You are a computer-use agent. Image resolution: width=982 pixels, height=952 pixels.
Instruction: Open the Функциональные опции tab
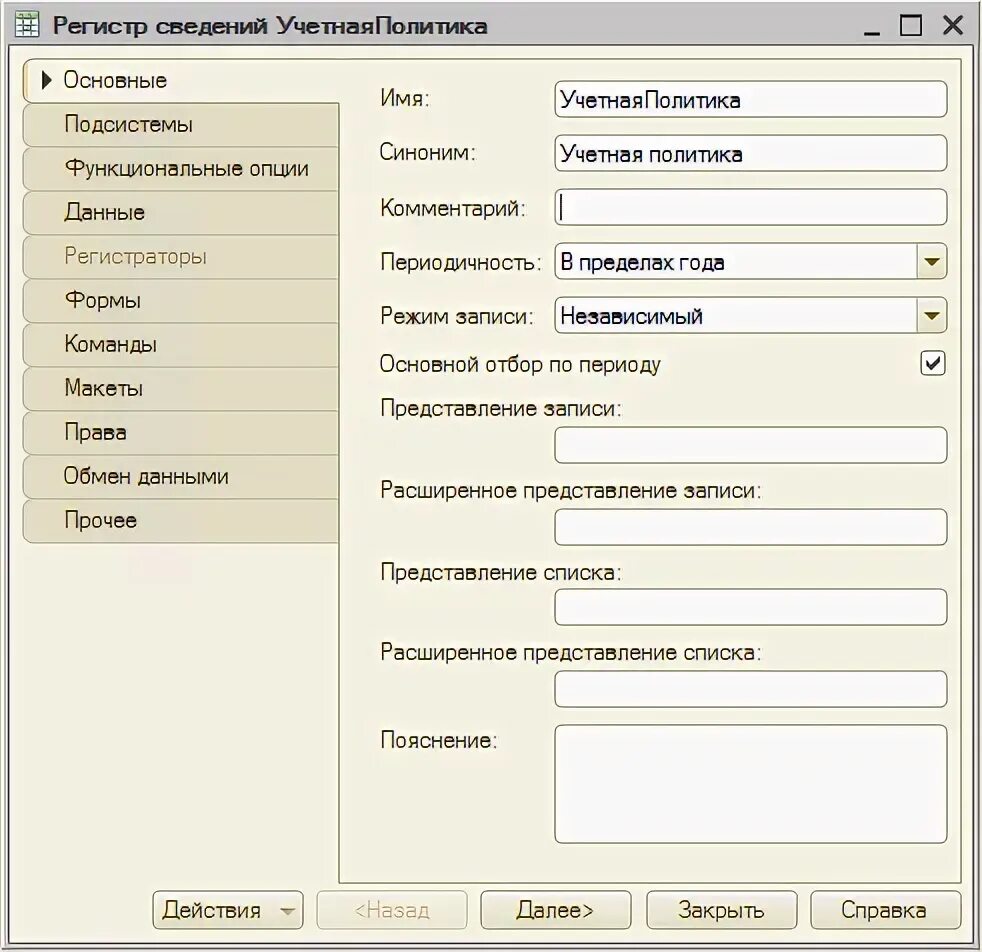click(x=180, y=168)
